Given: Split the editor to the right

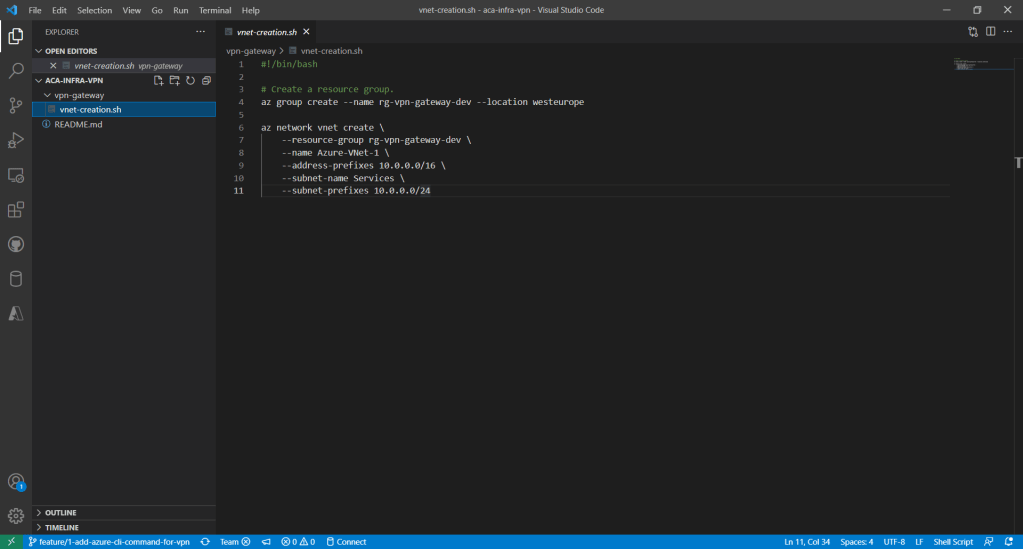Looking at the screenshot, I should 991,31.
